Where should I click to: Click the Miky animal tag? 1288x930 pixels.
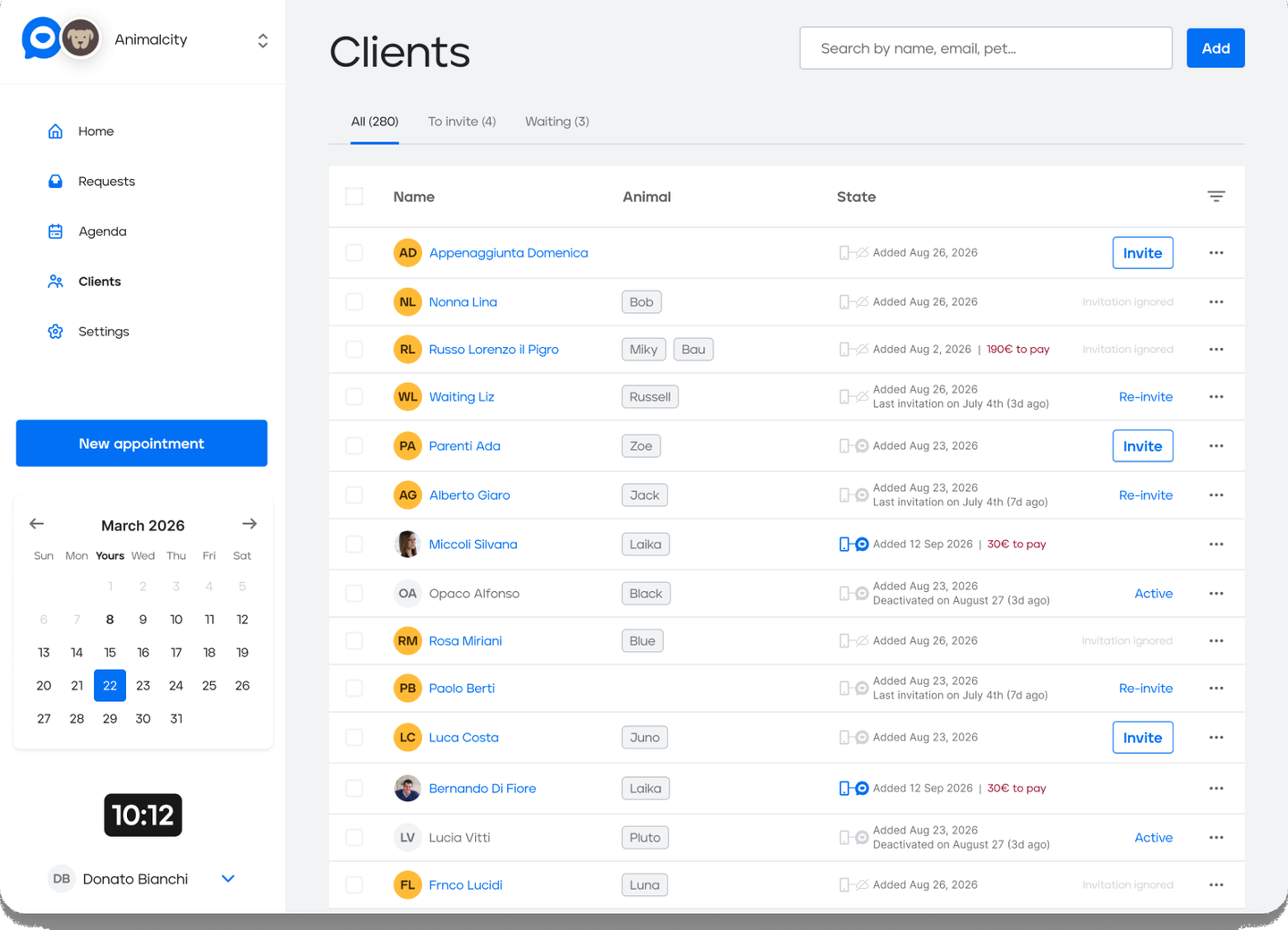(x=643, y=350)
